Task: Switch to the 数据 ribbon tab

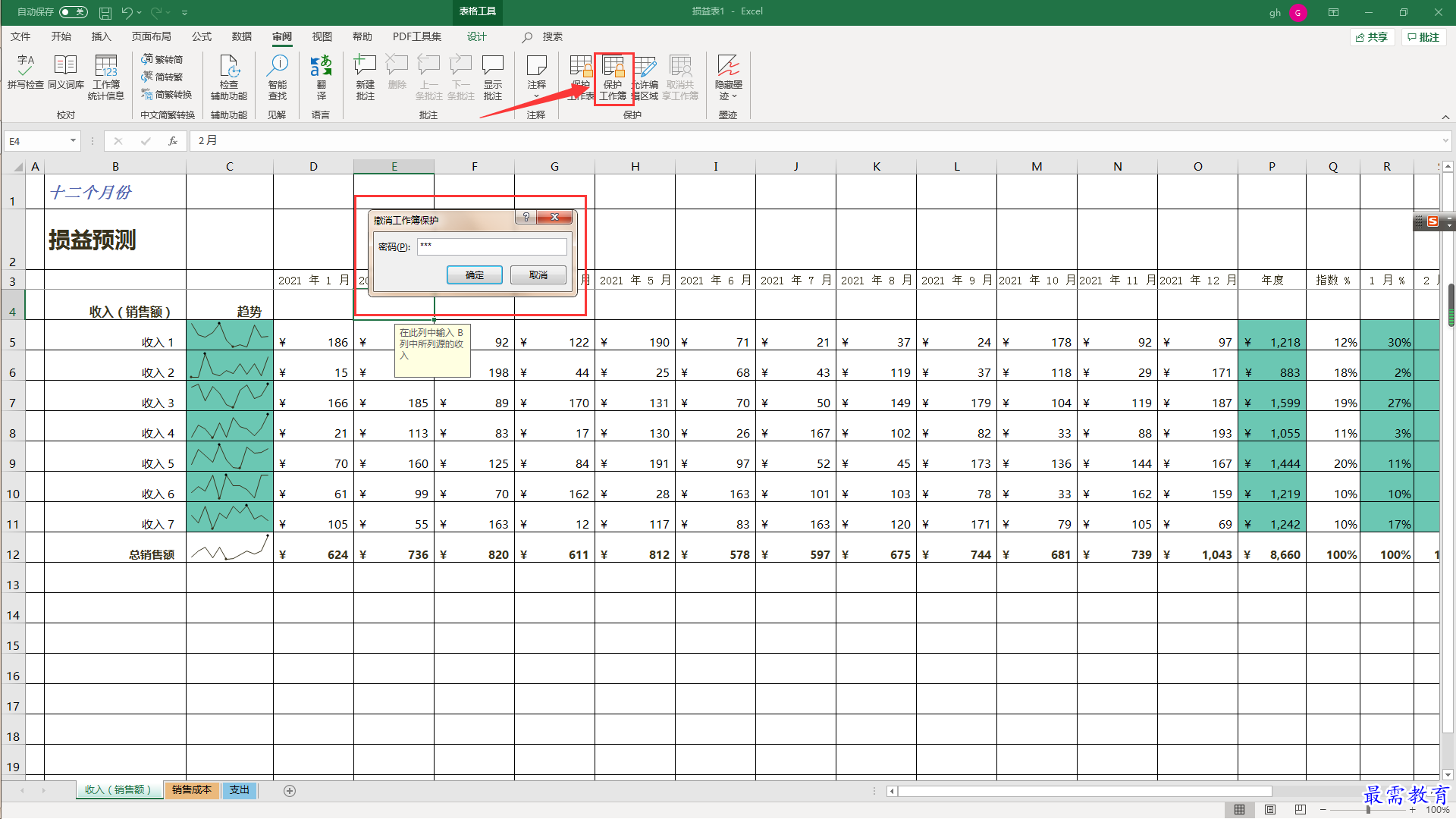Action: click(241, 36)
